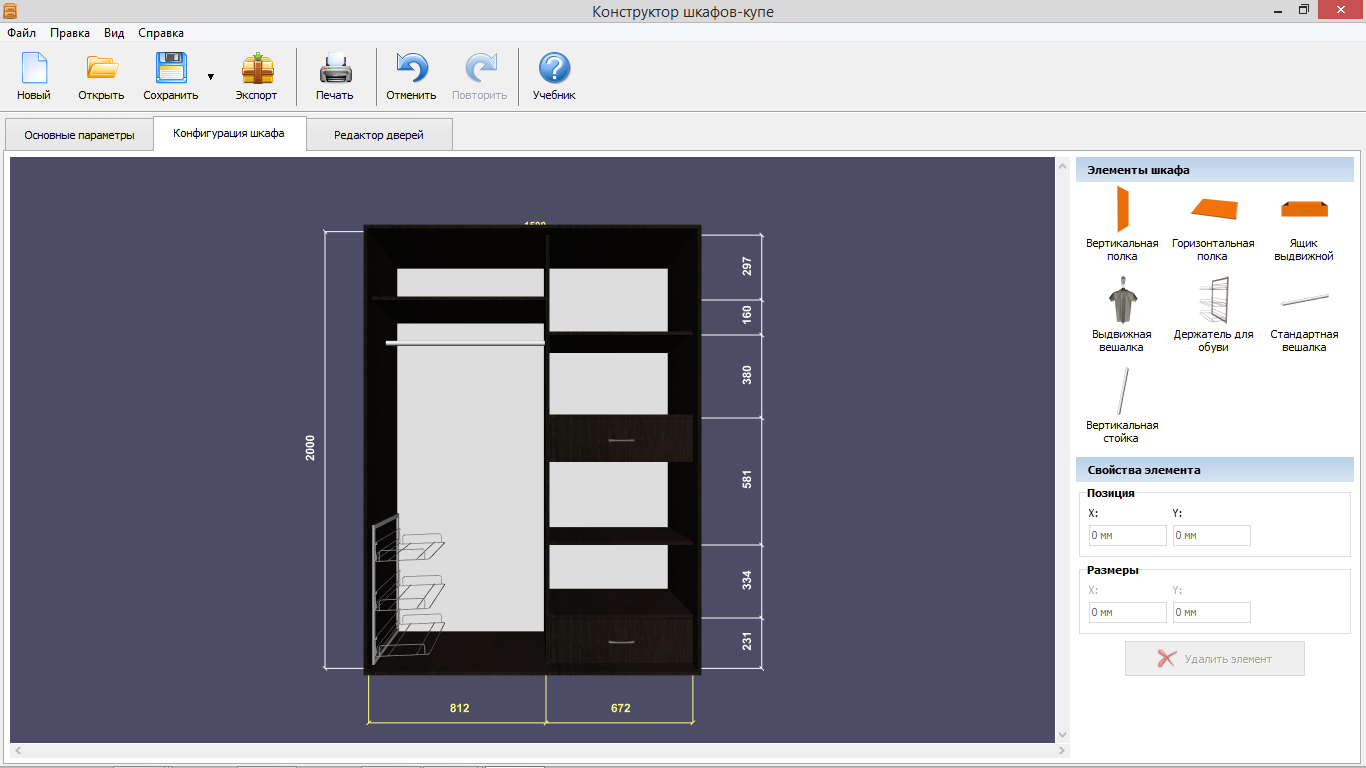Click the Удалить элемент button
Viewport: 1366px width, 768px height.
(x=1214, y=659)
